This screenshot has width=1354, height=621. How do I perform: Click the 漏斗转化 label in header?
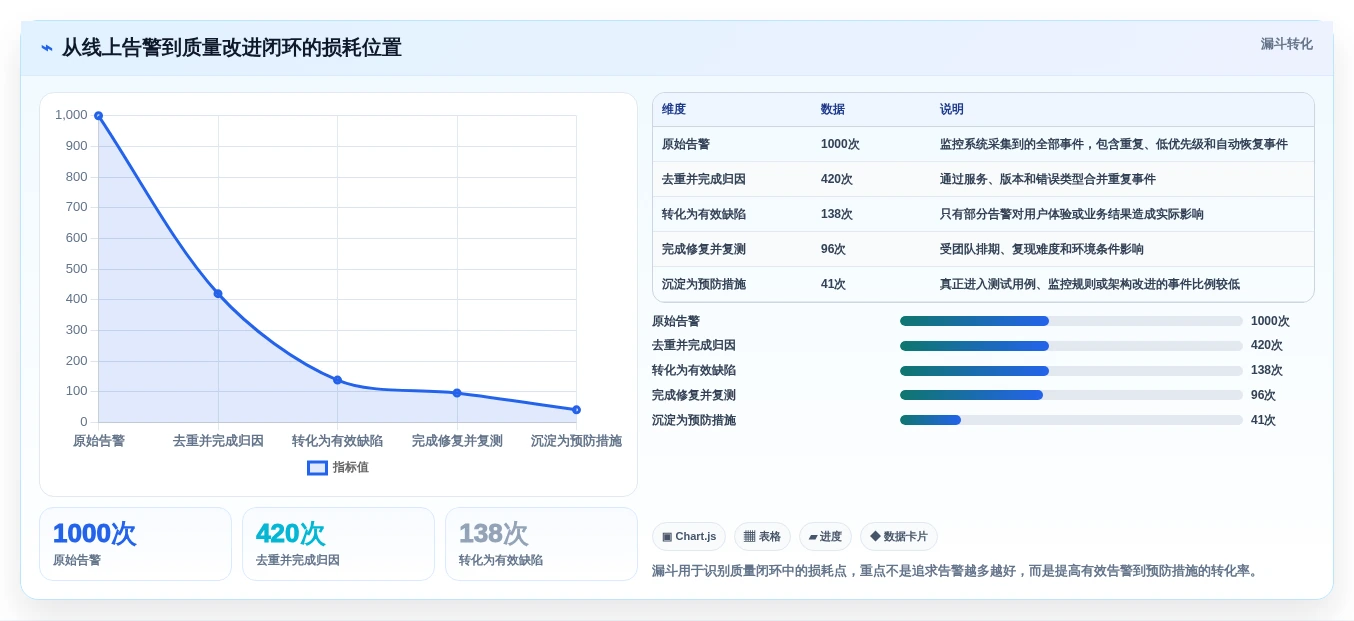click(1286, 44)
